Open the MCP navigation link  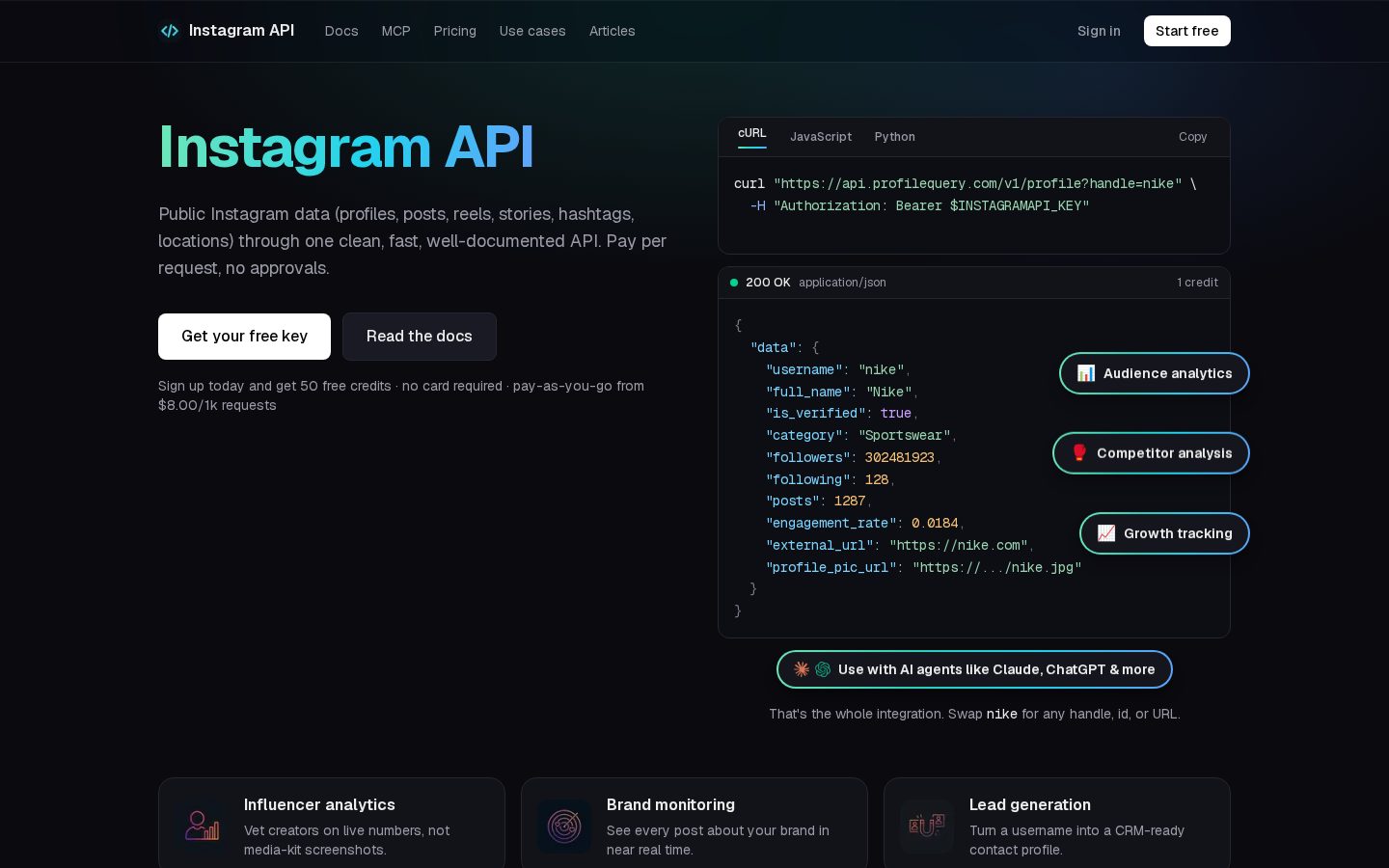pyautogui.click(x=396, y=31)
